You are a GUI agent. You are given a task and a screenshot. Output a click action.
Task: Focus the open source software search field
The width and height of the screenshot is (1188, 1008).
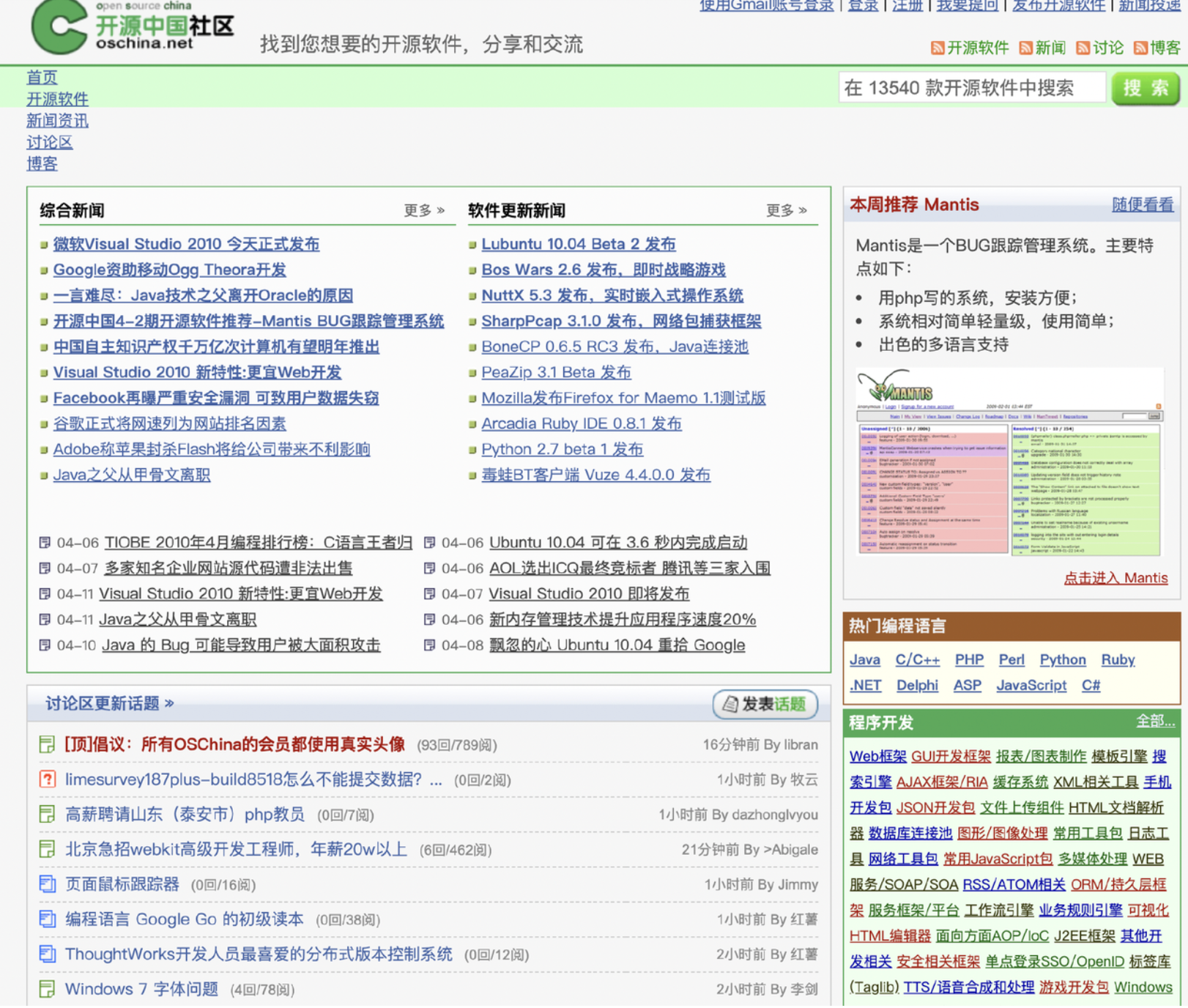click(x=971, y=89)
